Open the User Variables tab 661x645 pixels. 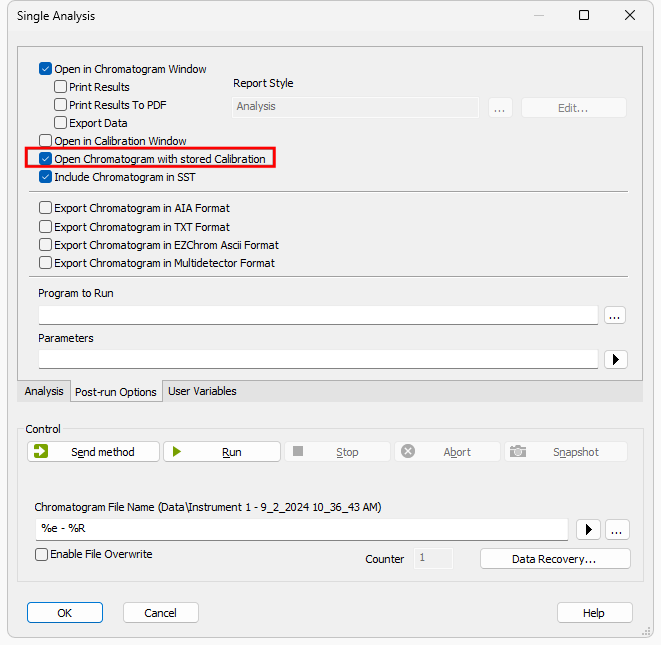202,391
